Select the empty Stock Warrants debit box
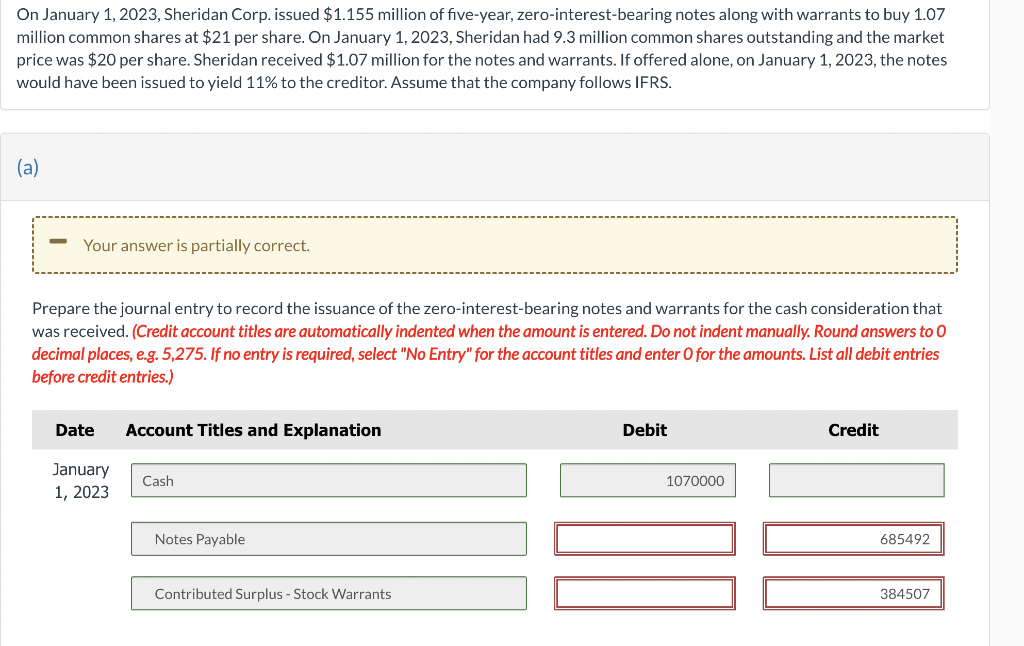 pos(645,593)
